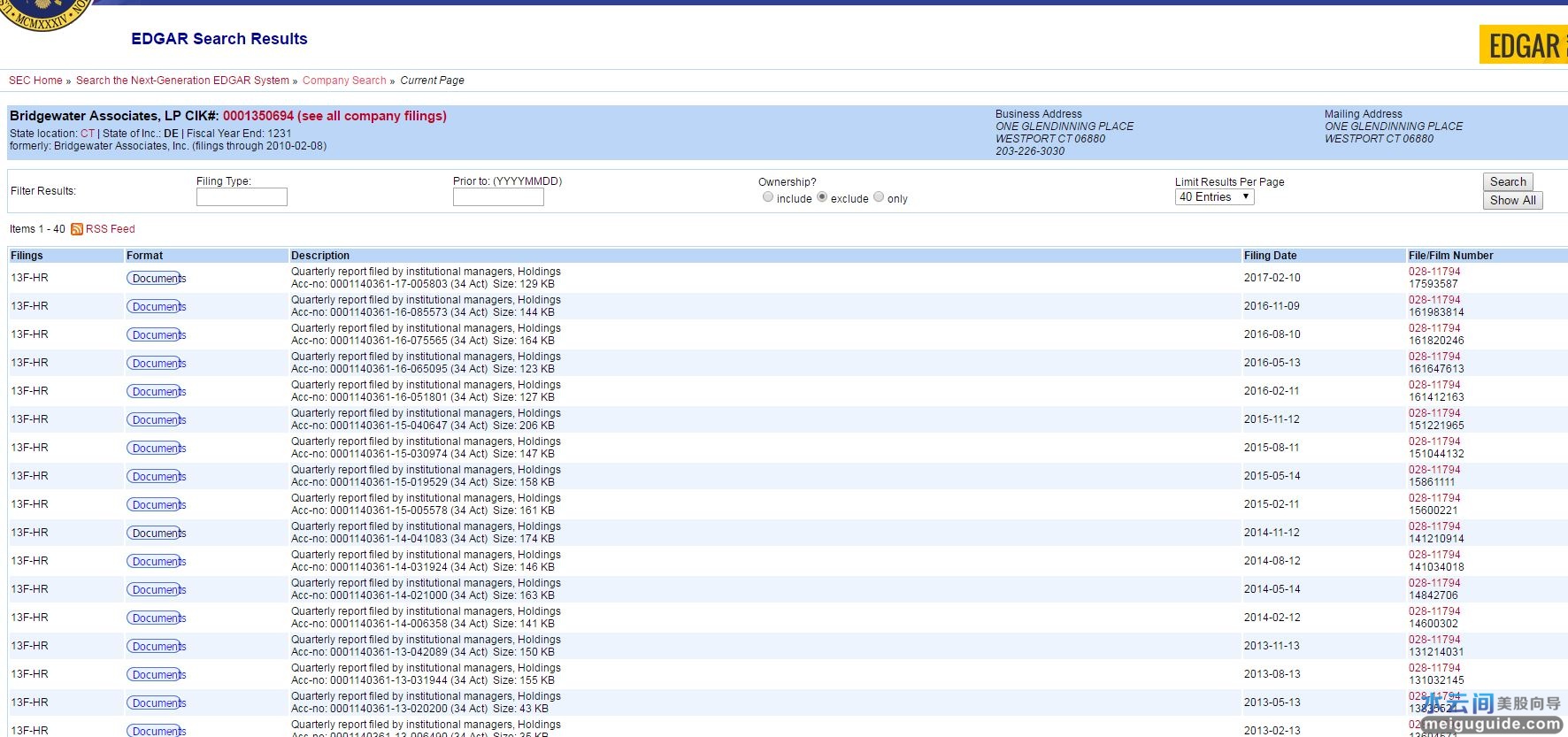Open Documents for the 2015-08-11 filing
Screen dimensions: 1568x737
click(157, 448)
